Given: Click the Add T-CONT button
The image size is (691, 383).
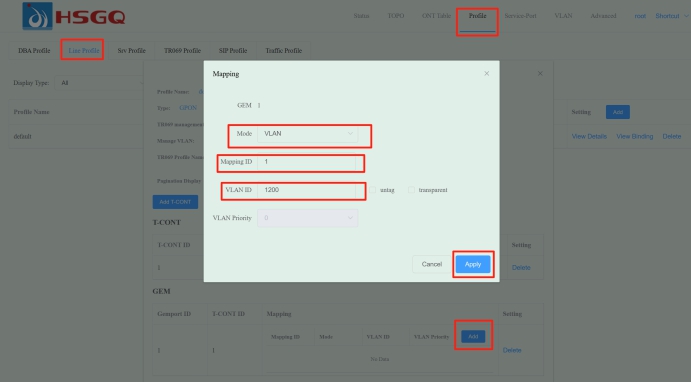Looking at the screenshot, I should (x=175, y=201).
